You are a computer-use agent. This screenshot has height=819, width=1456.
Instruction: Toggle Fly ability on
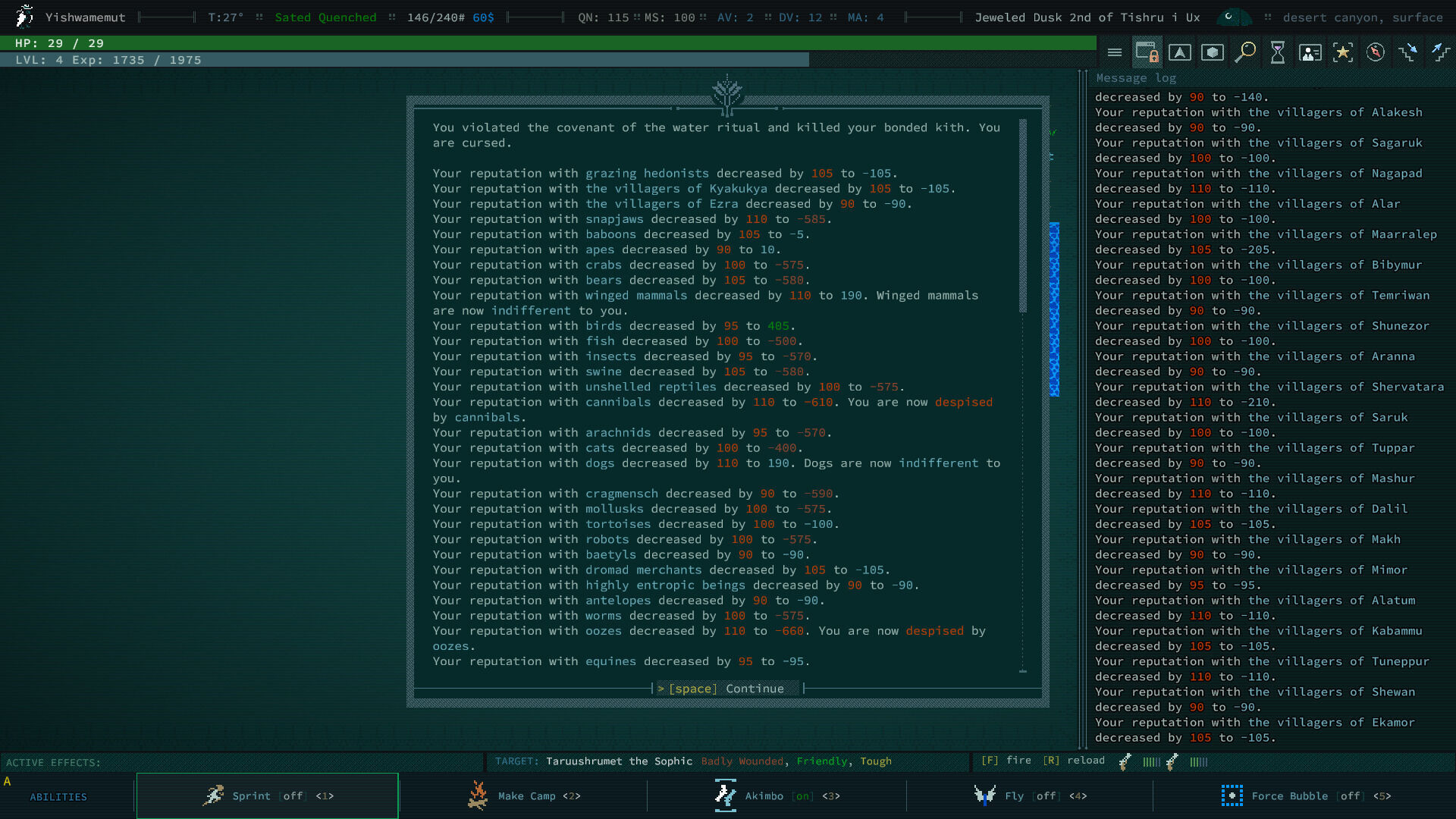click(1030, 795)
